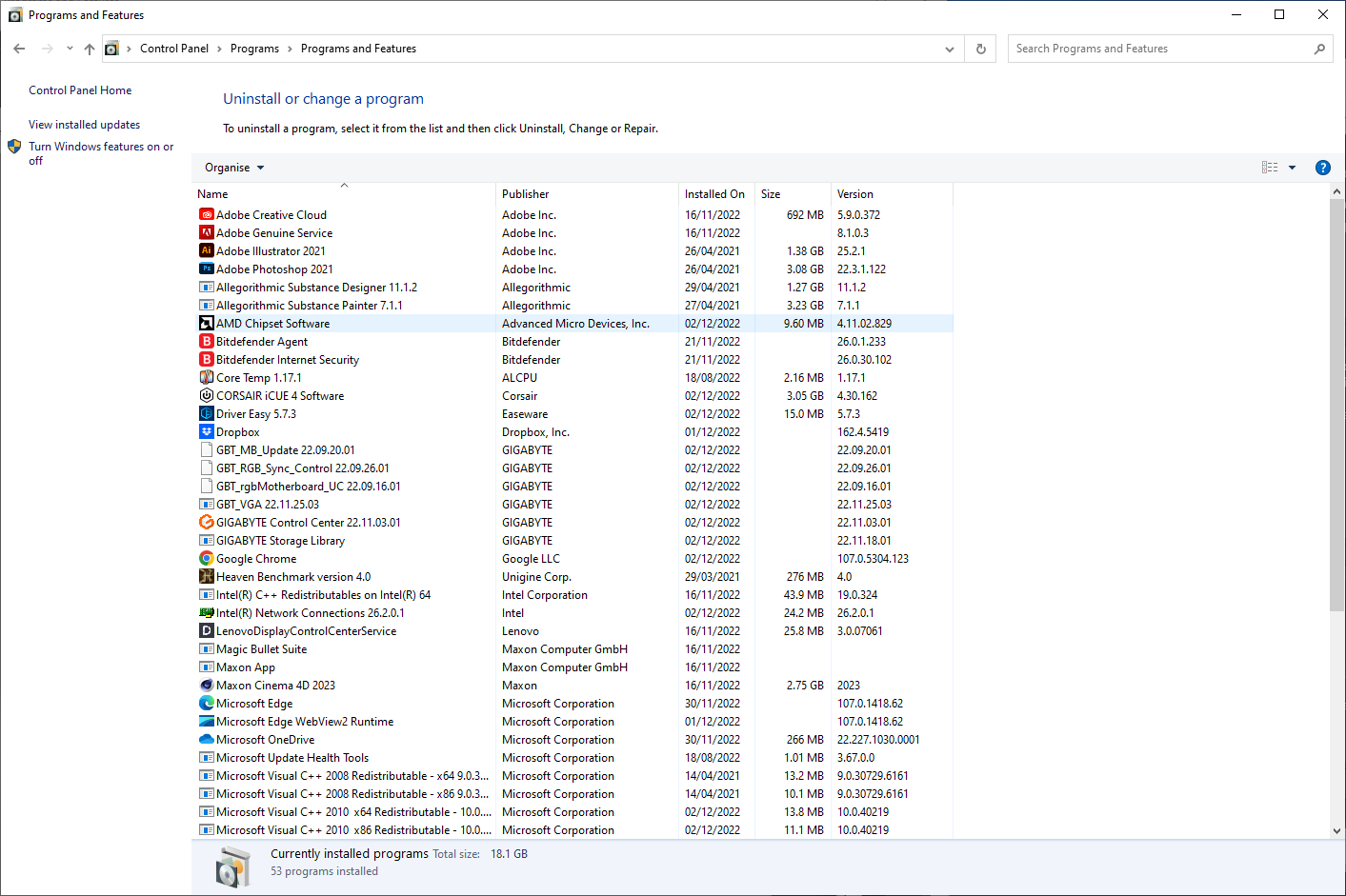Screen dimensions: 1346x896
Task: Navigate to Programs breadcrumb
Action: coord(254,49)
